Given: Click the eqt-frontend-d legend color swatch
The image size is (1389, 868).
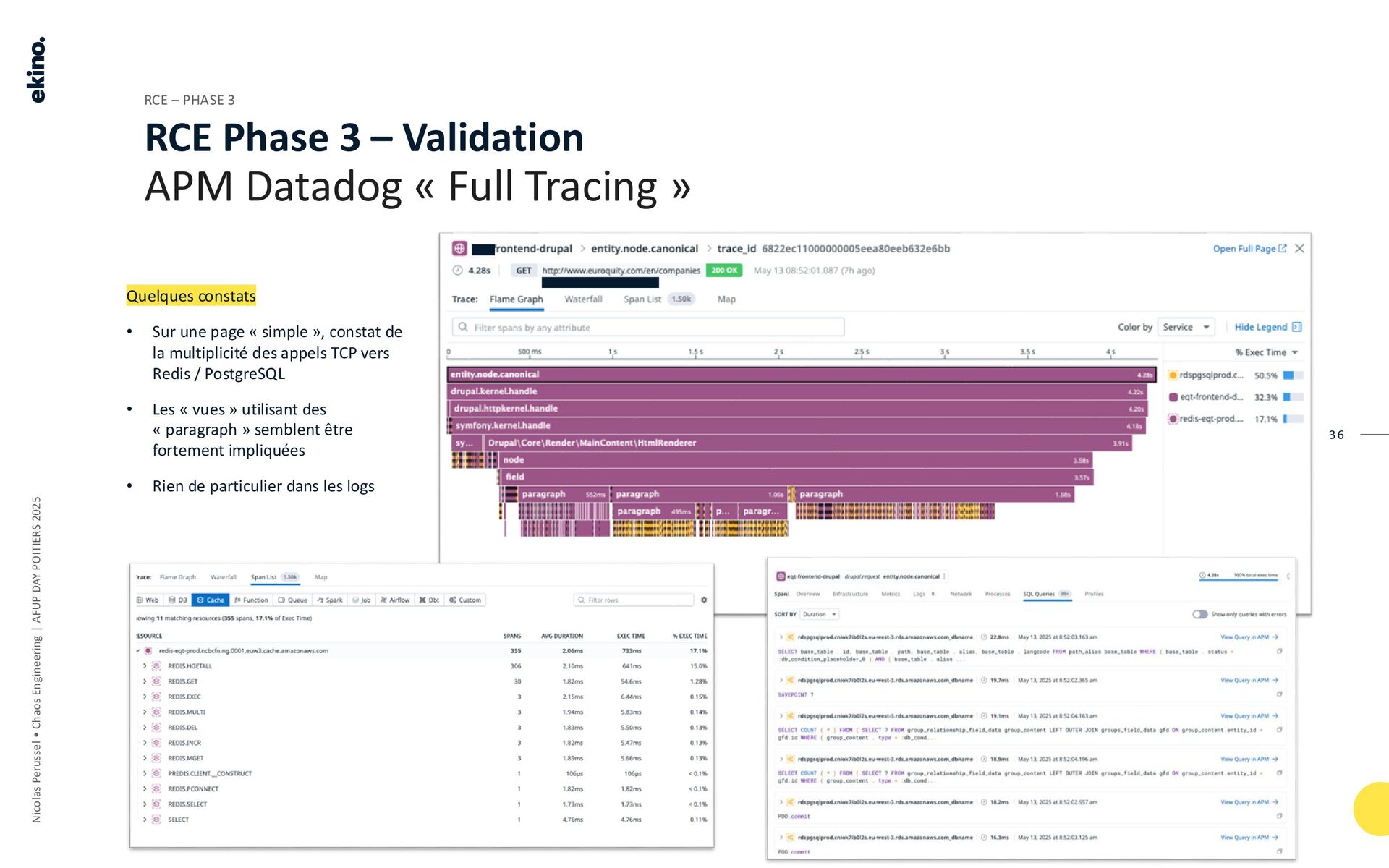Looking at the screenshot, I should [x=1173, y=397].
